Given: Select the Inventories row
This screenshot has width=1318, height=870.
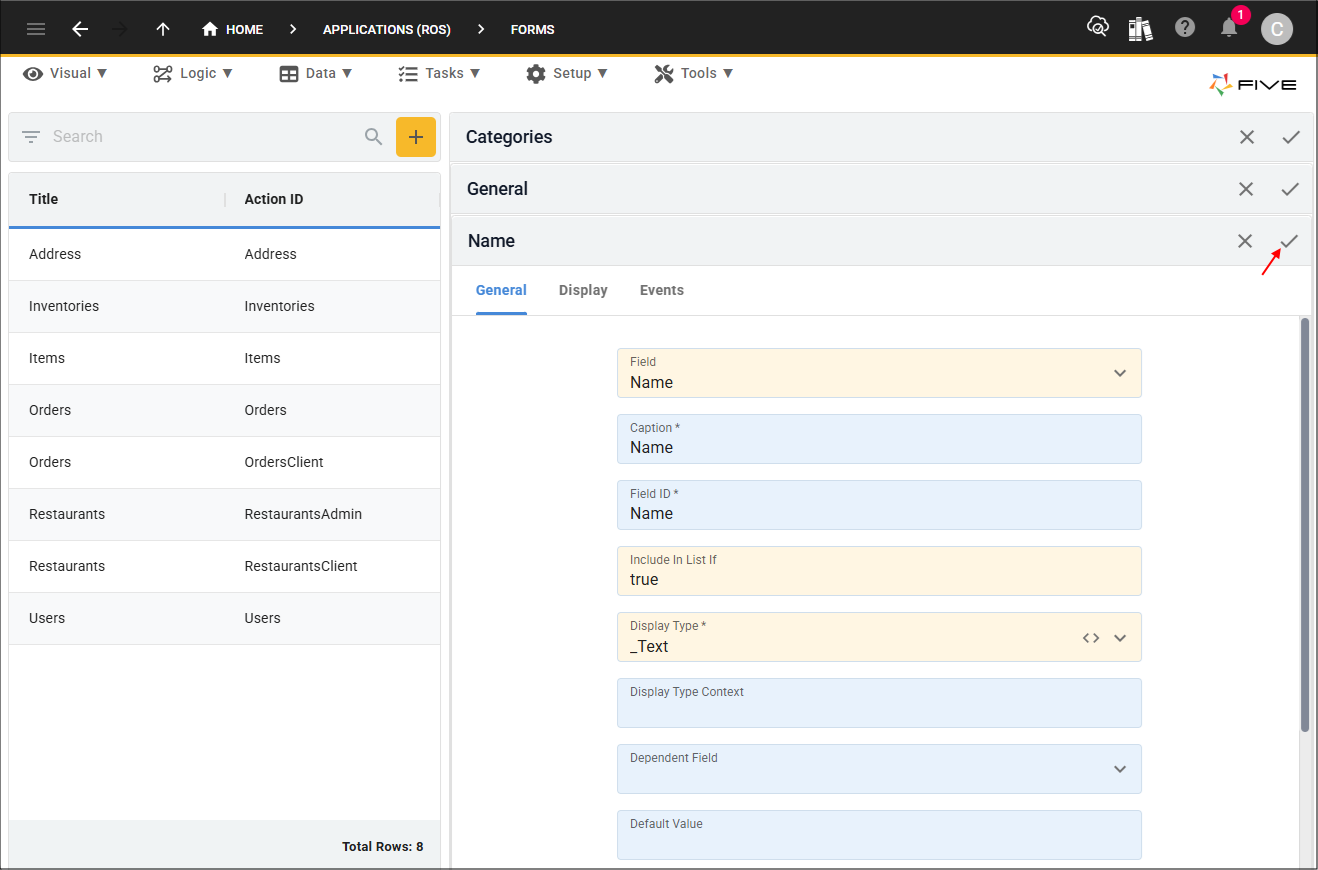Looking at the screenshot, I should click(x=224, y=306).
